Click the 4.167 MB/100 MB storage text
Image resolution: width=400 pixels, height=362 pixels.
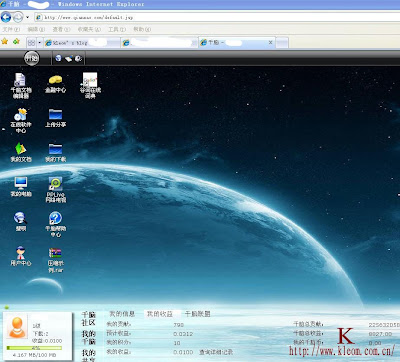tap(34, 355)
